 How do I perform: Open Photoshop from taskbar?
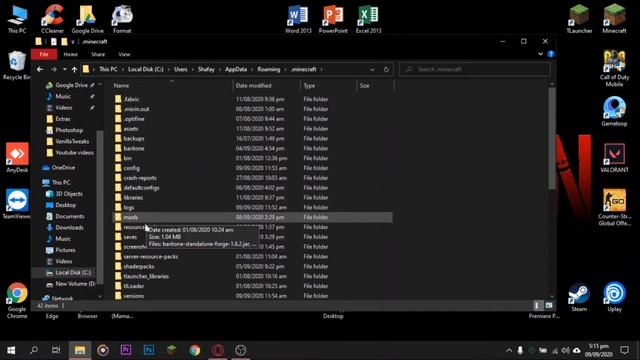(149, 350)
